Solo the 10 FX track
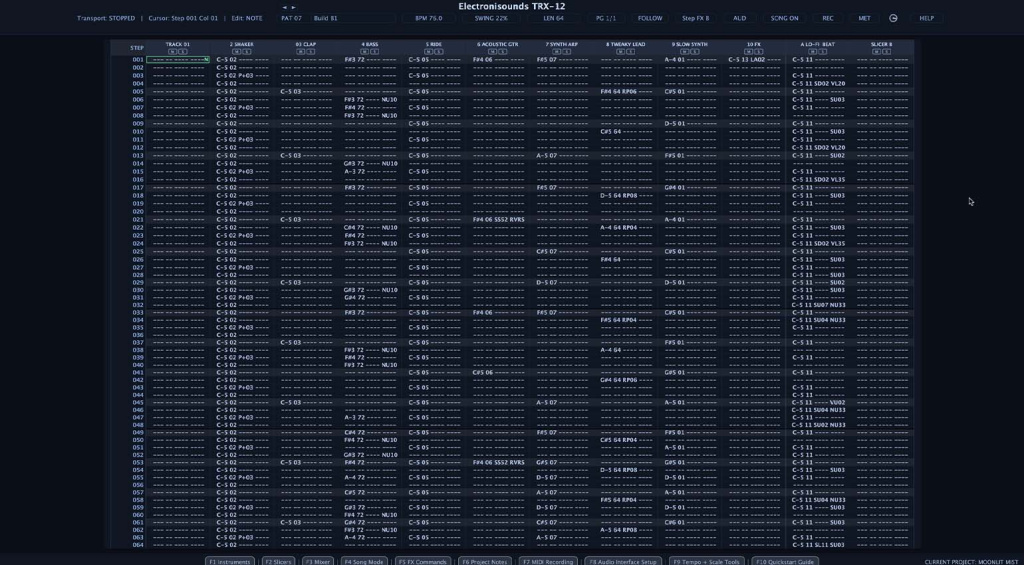This screenshot has width=1024, height=565. pos(757,51)
